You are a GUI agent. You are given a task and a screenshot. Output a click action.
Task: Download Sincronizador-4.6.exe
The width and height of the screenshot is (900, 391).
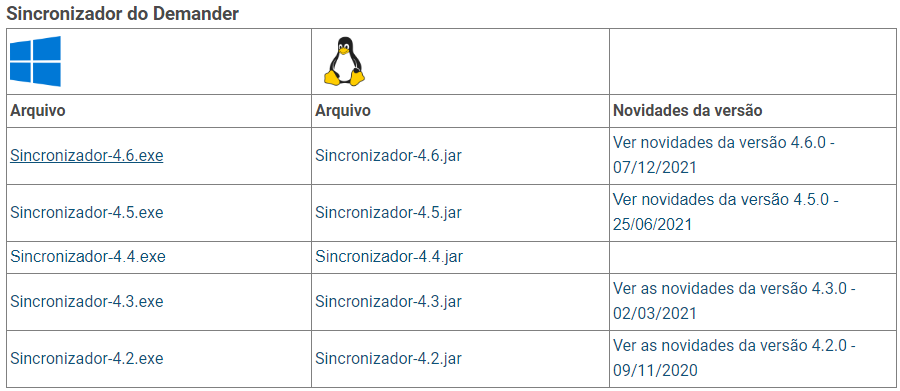pos(87,156)
